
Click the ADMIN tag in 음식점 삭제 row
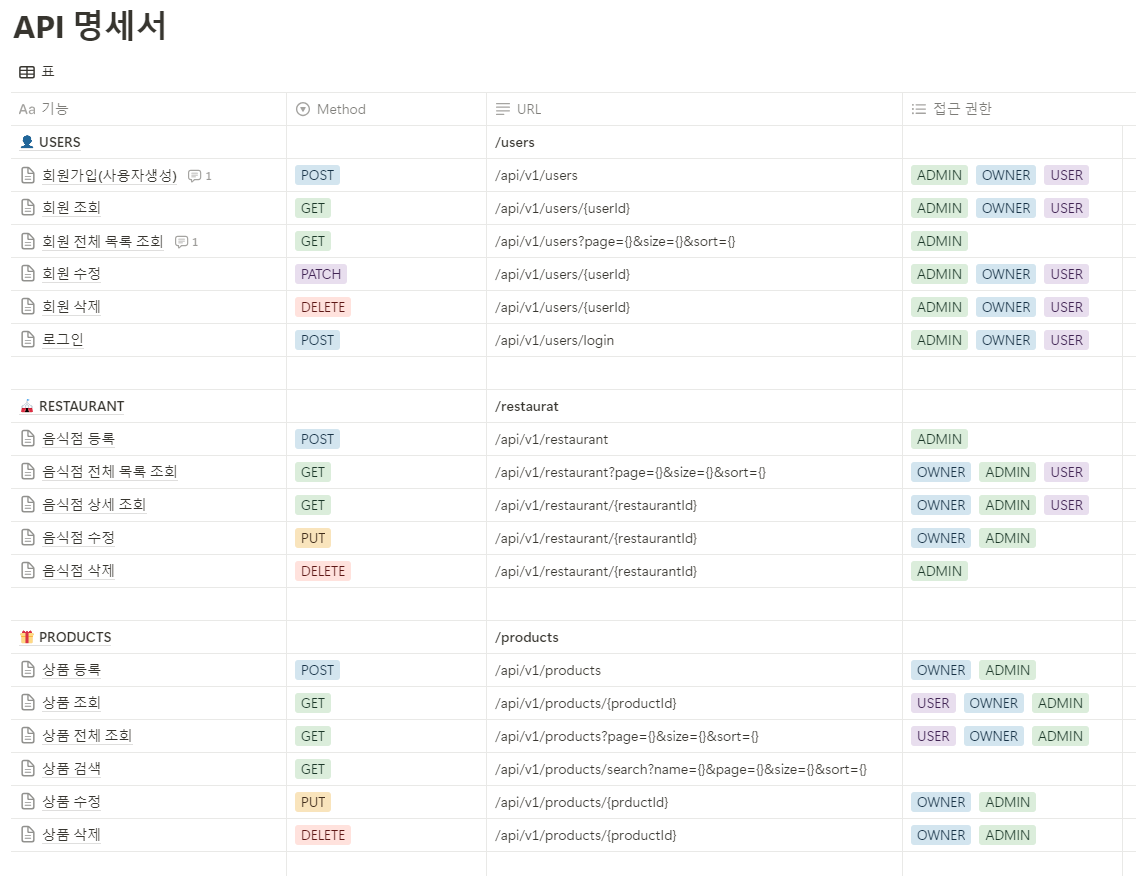pos(939,571)
